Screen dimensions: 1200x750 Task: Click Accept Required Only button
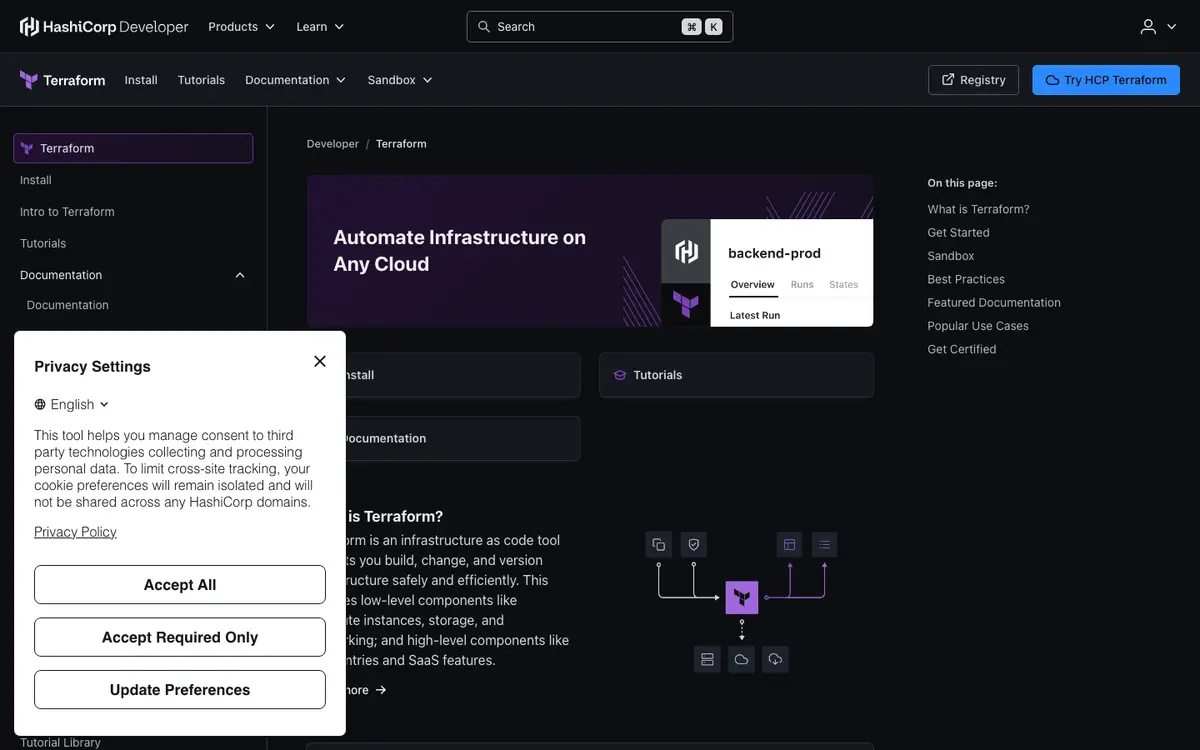180,637
